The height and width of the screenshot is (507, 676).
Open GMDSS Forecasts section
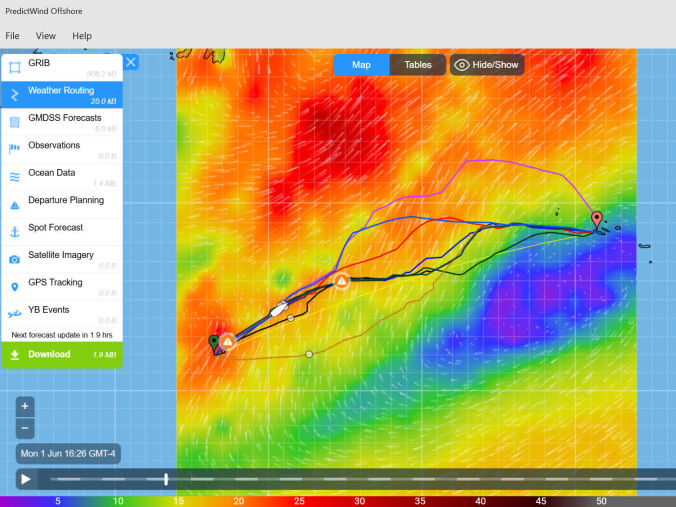pos(62,122)
